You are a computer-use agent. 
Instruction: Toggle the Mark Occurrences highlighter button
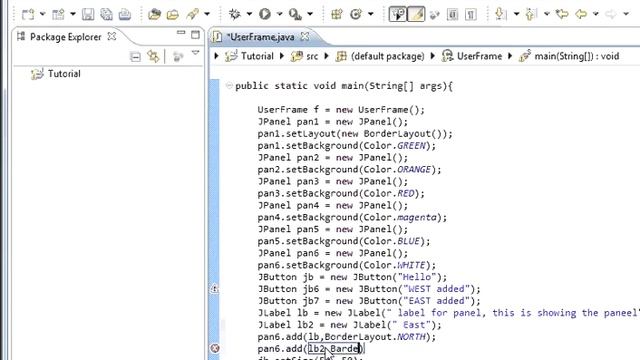[416, 14]
